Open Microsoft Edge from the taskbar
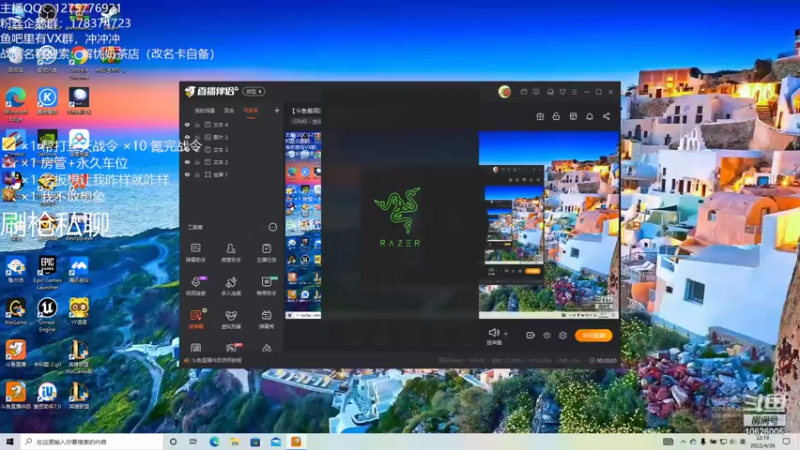The image size is (800, 450). tap(214, 442)
